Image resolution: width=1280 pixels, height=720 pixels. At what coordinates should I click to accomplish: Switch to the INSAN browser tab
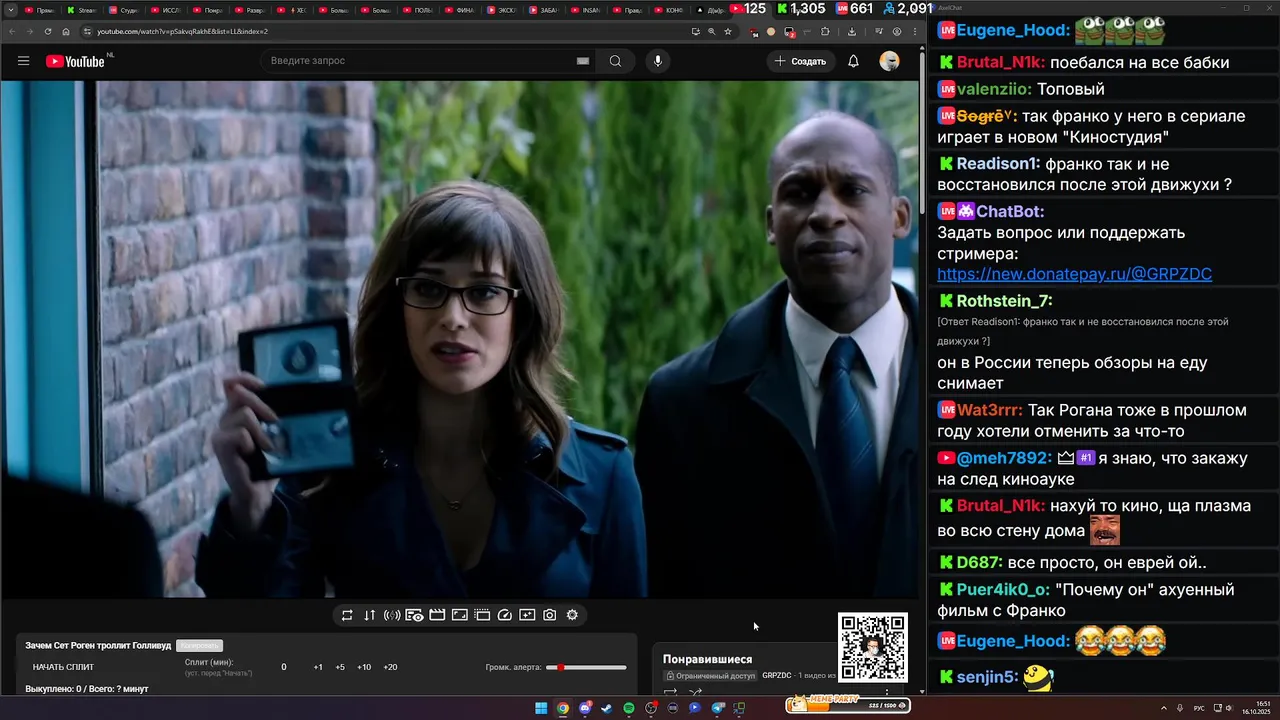point(585,10)
